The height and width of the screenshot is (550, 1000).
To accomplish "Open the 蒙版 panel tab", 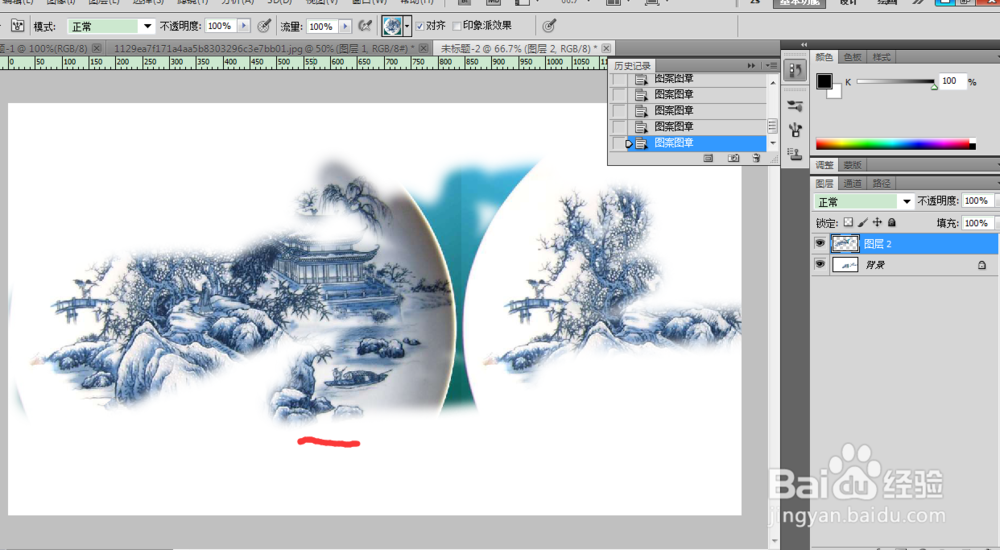I will point(852,165).
